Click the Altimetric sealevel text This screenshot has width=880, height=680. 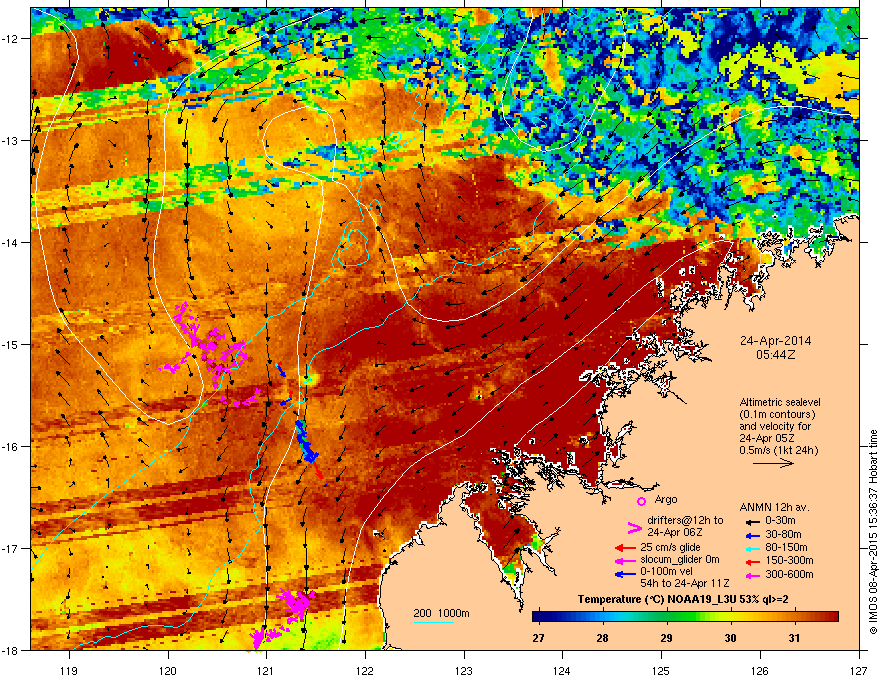pyautogui.click(x=780, y=402)
